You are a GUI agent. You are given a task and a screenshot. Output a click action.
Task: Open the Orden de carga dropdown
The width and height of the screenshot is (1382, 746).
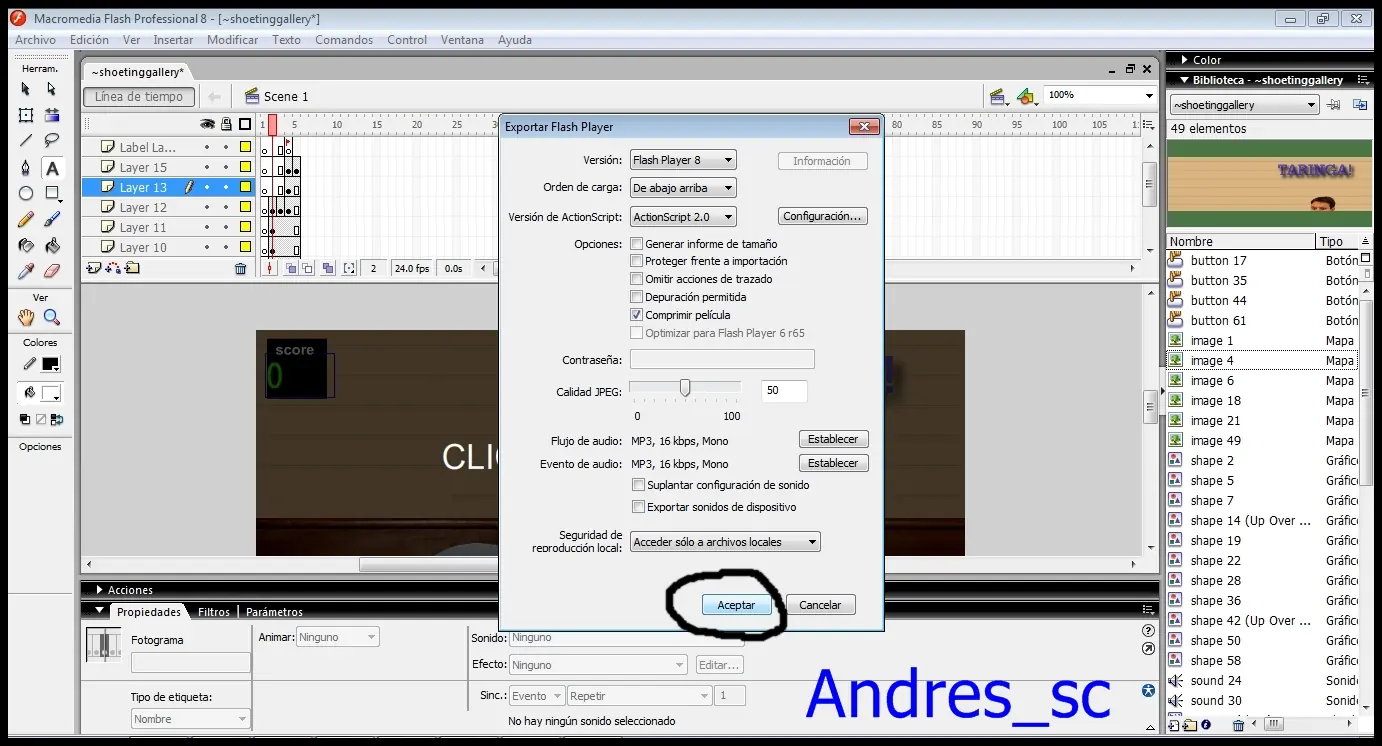pos(683,188)
